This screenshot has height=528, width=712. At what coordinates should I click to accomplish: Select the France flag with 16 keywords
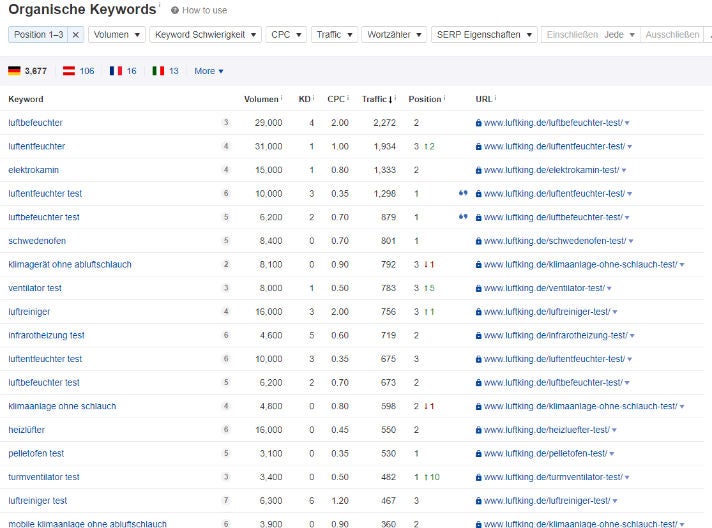pos(123,71)
